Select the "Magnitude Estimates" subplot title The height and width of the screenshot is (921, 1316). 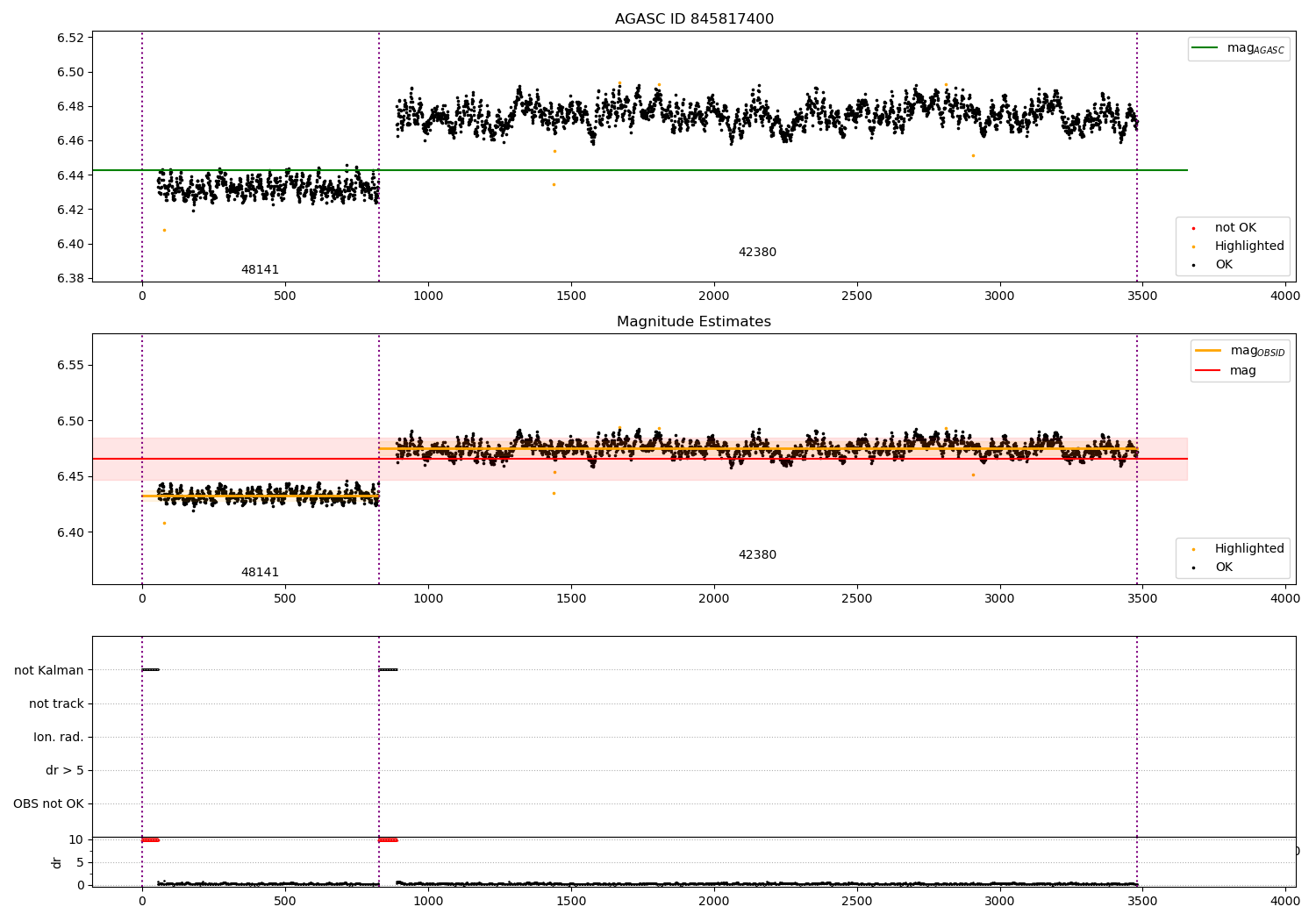point(694,322)
